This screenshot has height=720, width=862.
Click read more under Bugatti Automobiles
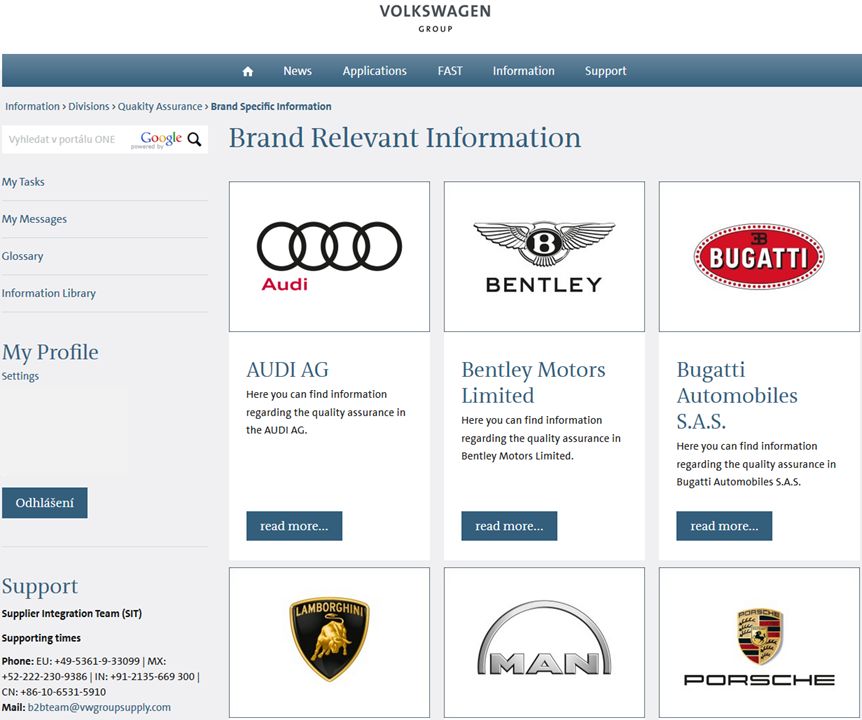pyautogui.click(x=724, y=526)
